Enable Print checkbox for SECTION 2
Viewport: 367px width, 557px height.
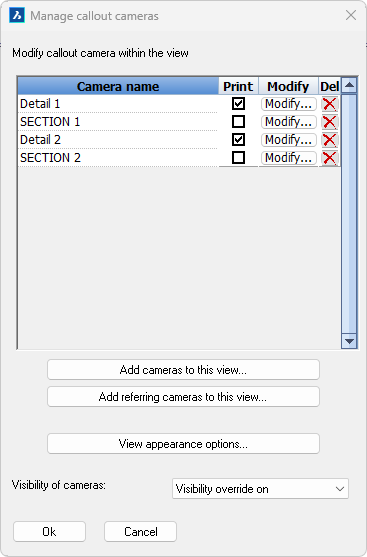[238, 157]
